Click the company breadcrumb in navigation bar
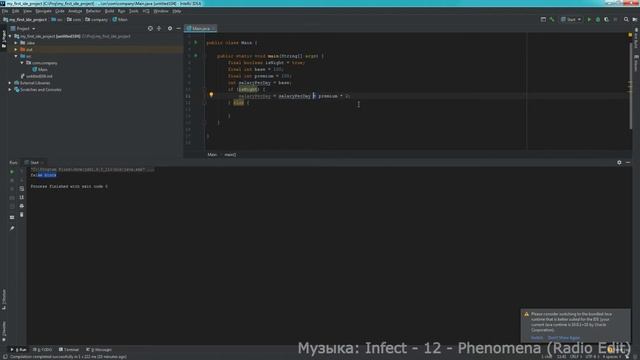This screenshot has width=640, height=360. pyautogui.click(x=97, y=20)
